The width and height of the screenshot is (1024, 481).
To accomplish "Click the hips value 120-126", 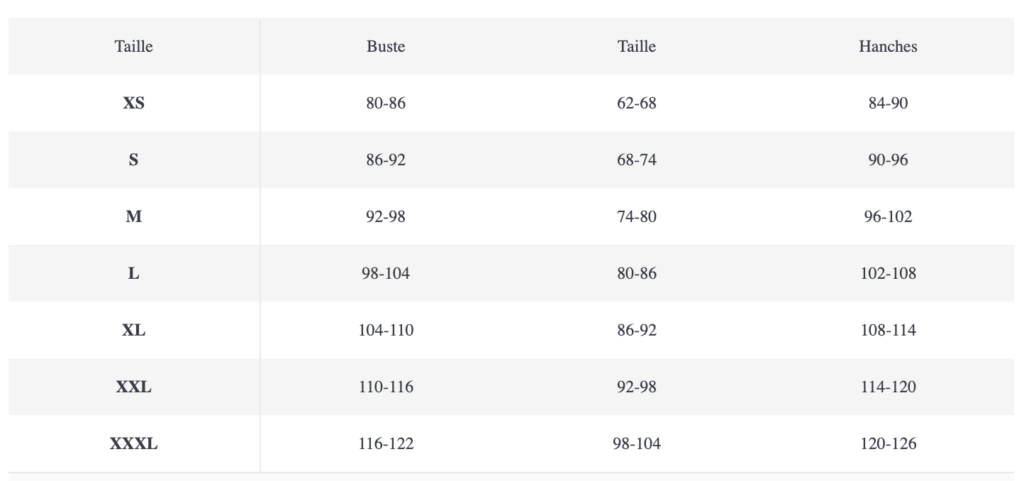I will point(888,444).
